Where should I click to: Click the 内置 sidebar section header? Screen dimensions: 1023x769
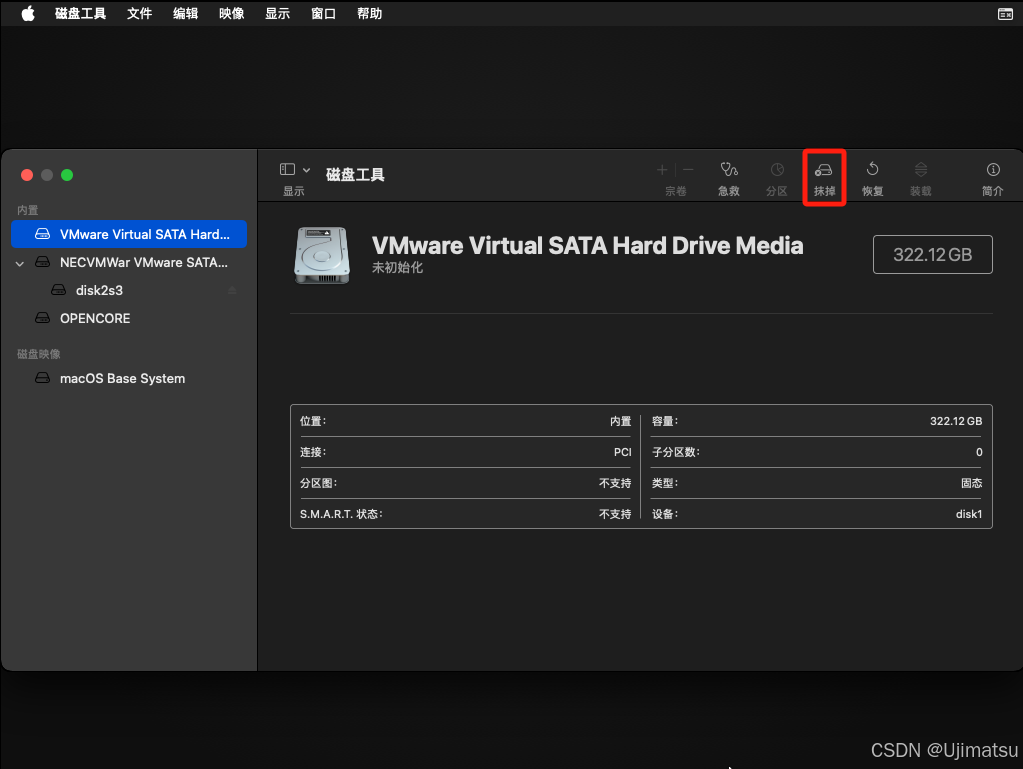[27, 210]
